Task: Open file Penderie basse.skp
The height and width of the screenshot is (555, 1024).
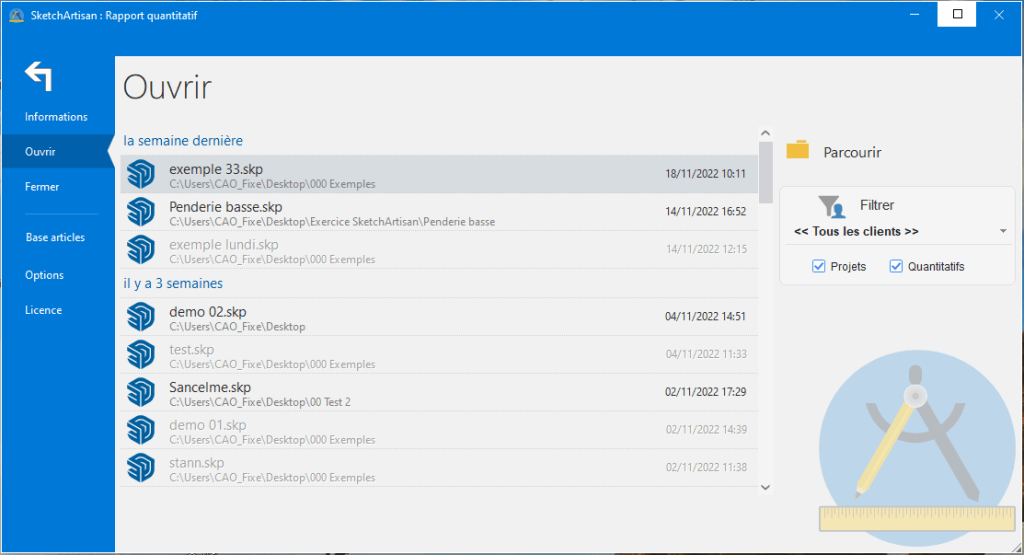Action: pos(439,212)
